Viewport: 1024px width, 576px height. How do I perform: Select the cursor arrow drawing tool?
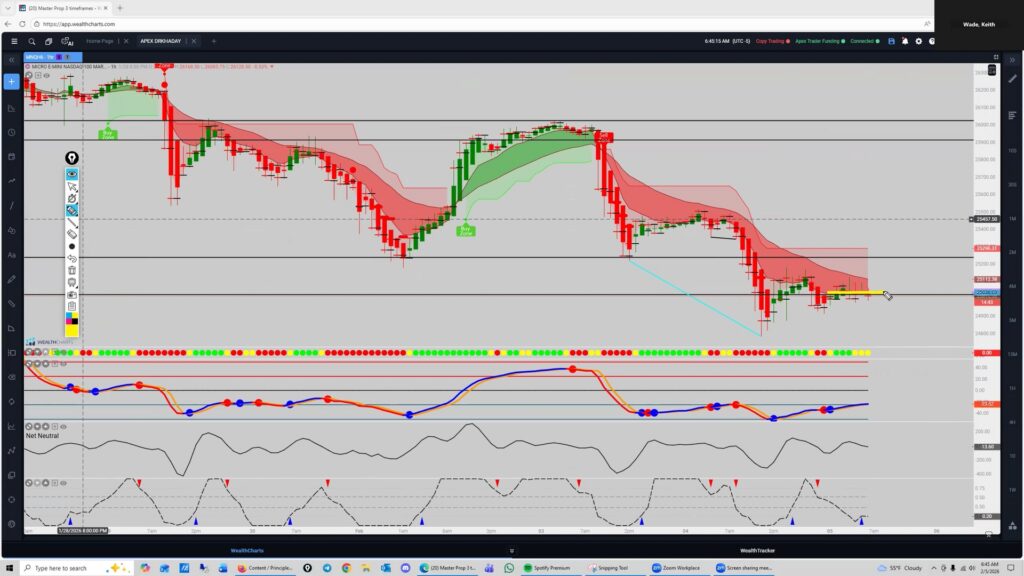coord(73,186)
